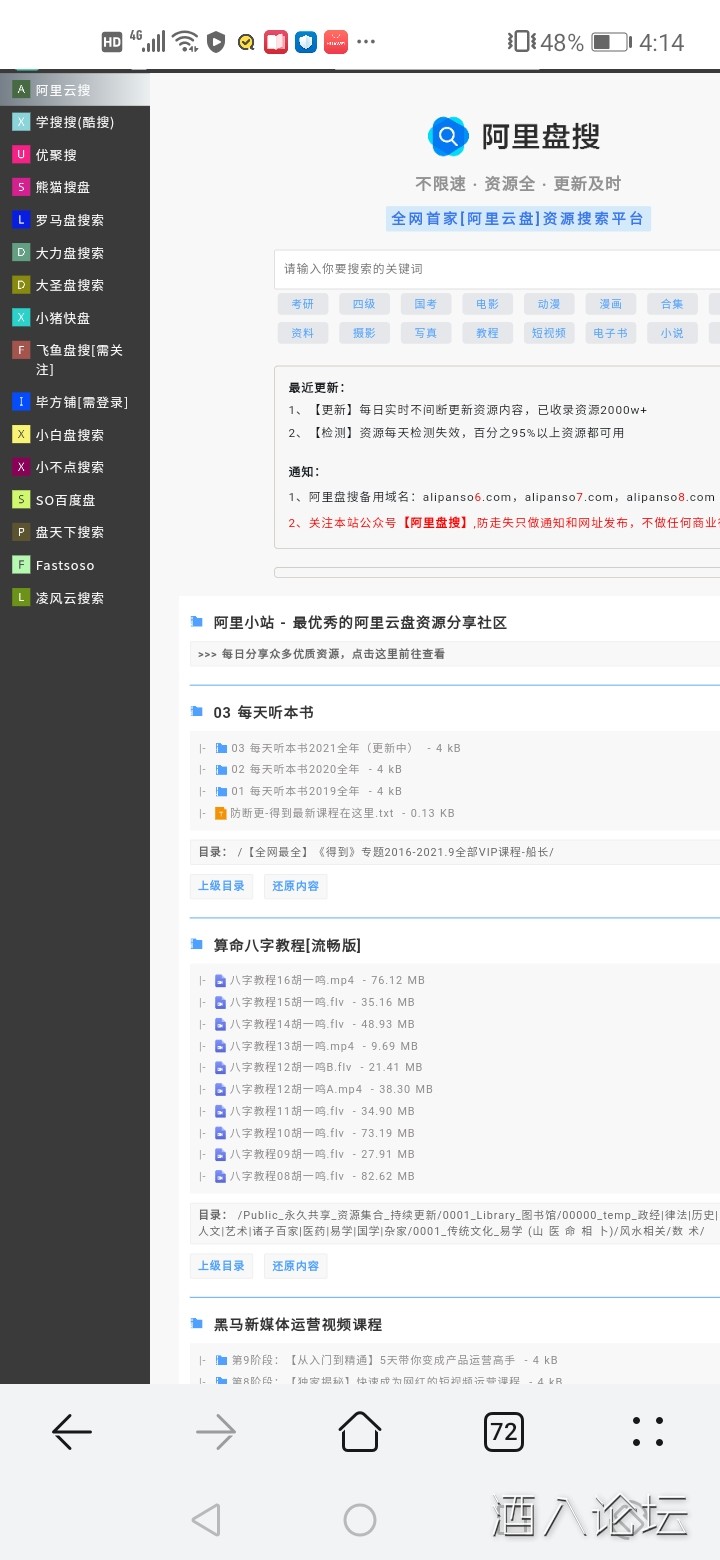Choose the 短视频 keyword tag
This screenshot has height=1560, width=720.
(x=549, y=333)
